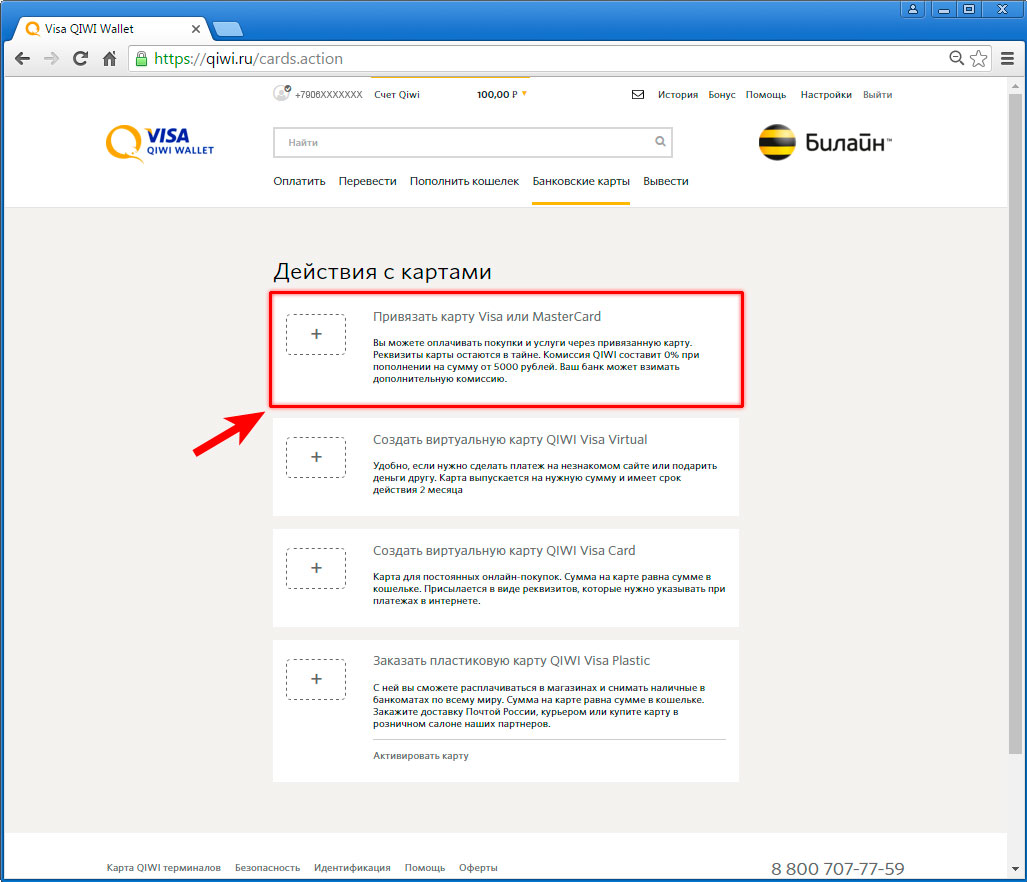Click Привязать карту Visa или MasterCard title

coord(487,317)
